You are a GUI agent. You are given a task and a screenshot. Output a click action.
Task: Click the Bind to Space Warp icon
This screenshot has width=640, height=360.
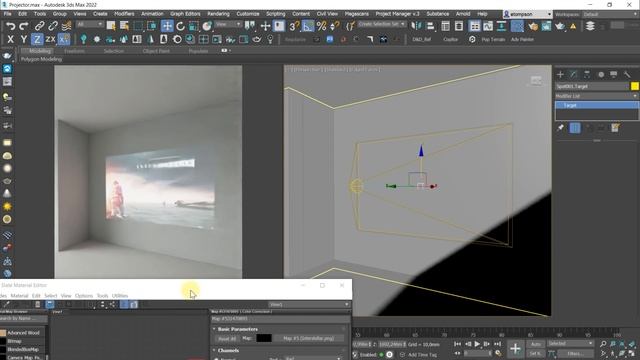click(66, 26)
